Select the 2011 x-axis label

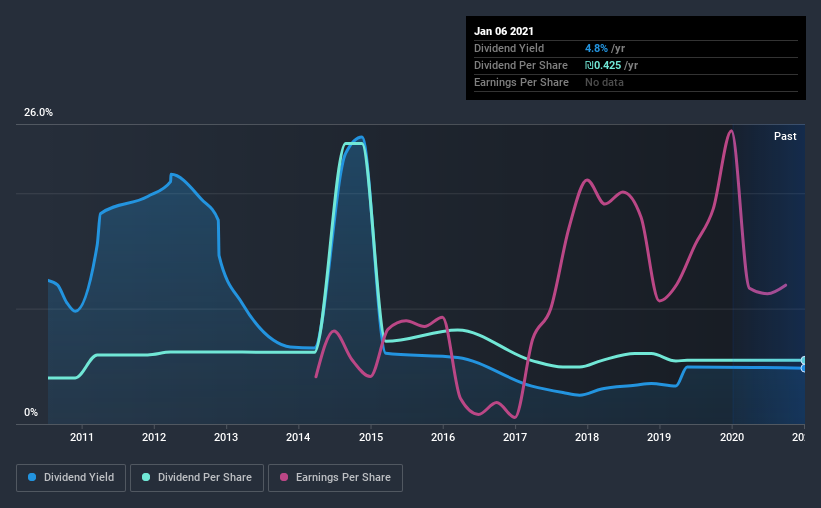click(x=82, y=437)
